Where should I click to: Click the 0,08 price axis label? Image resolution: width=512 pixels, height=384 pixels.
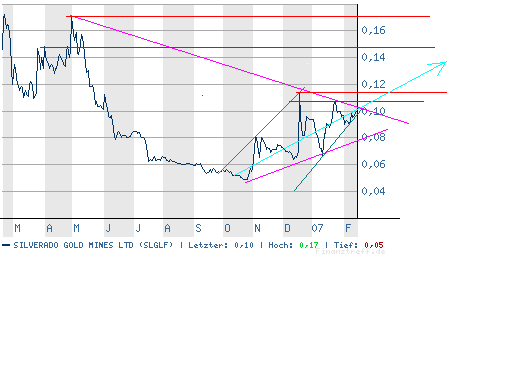click(x=373, y=137)
